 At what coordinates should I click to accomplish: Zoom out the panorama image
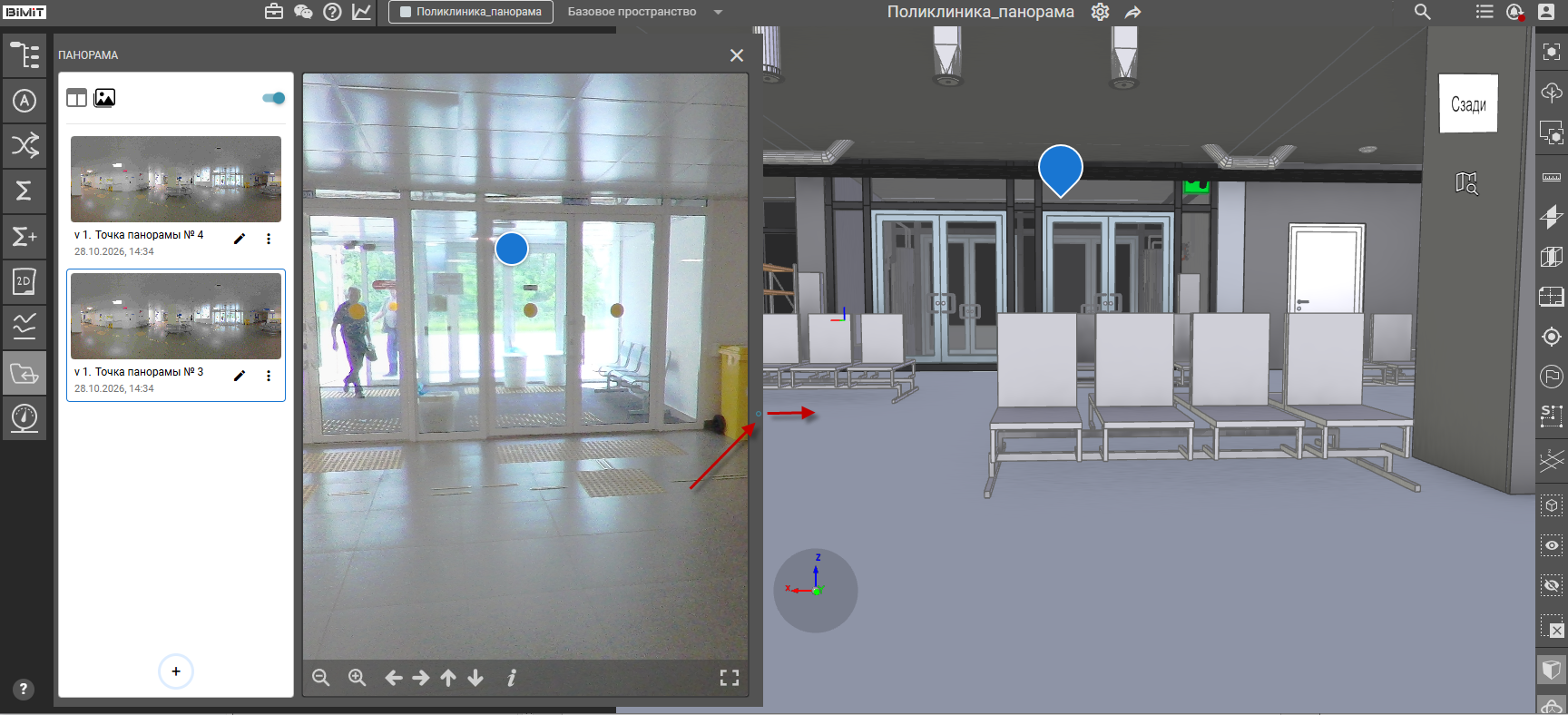tap(321, 678)
